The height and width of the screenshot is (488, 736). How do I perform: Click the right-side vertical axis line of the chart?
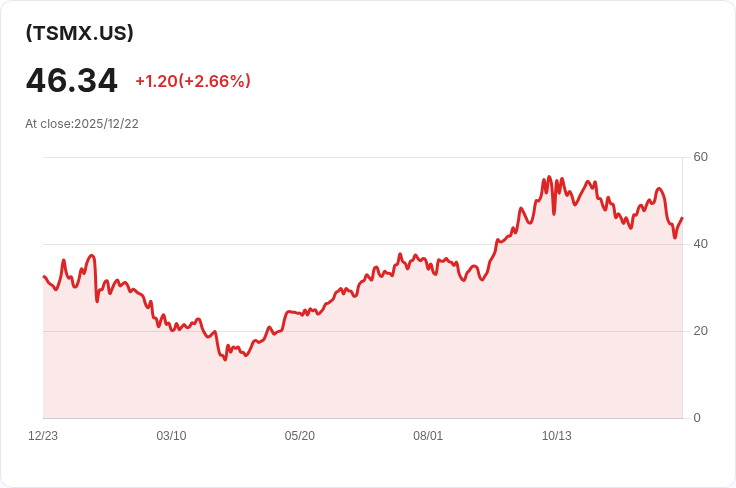[683, 300]
